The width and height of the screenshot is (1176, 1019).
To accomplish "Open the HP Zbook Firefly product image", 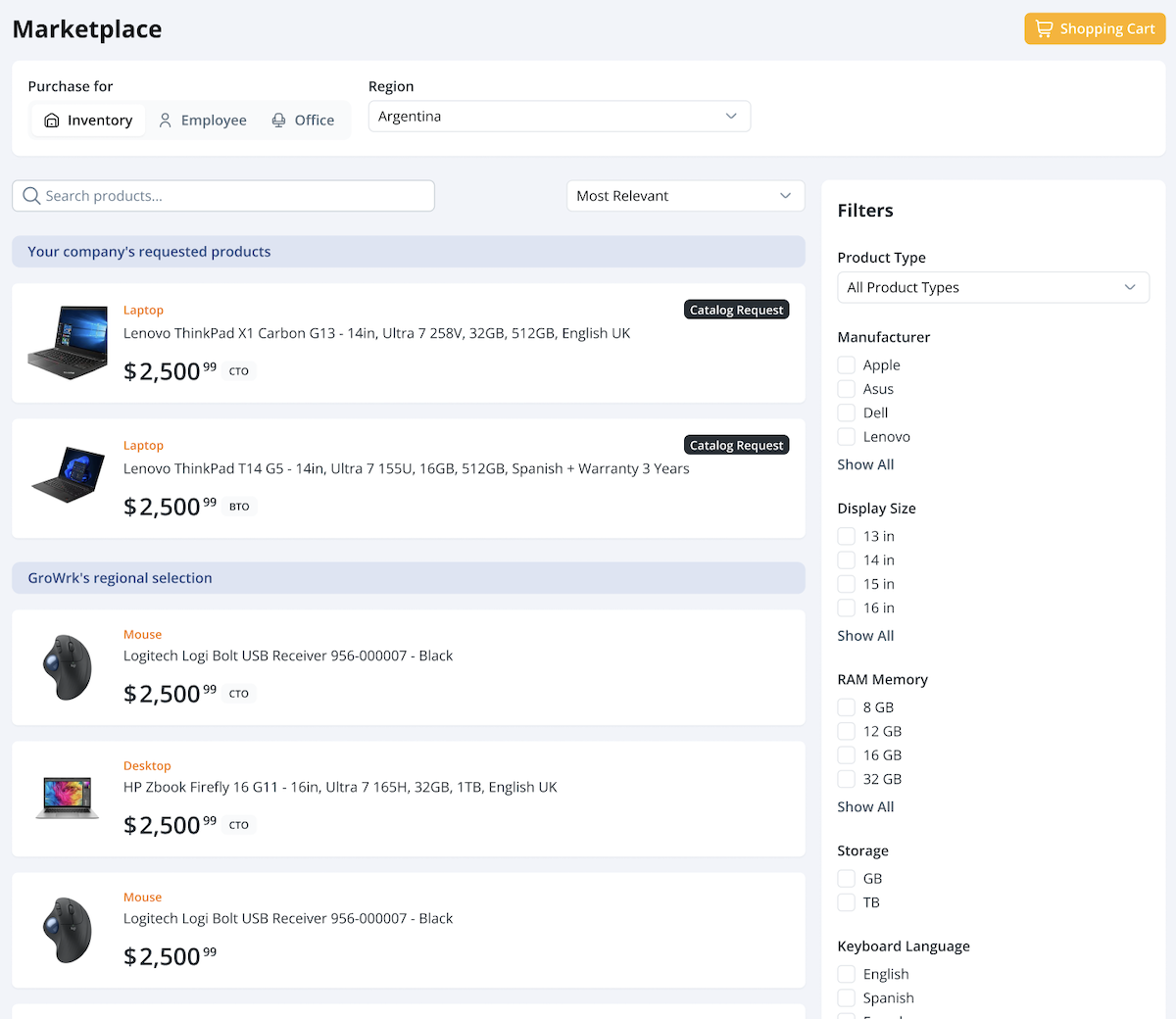I will click(x=67, y=798).
